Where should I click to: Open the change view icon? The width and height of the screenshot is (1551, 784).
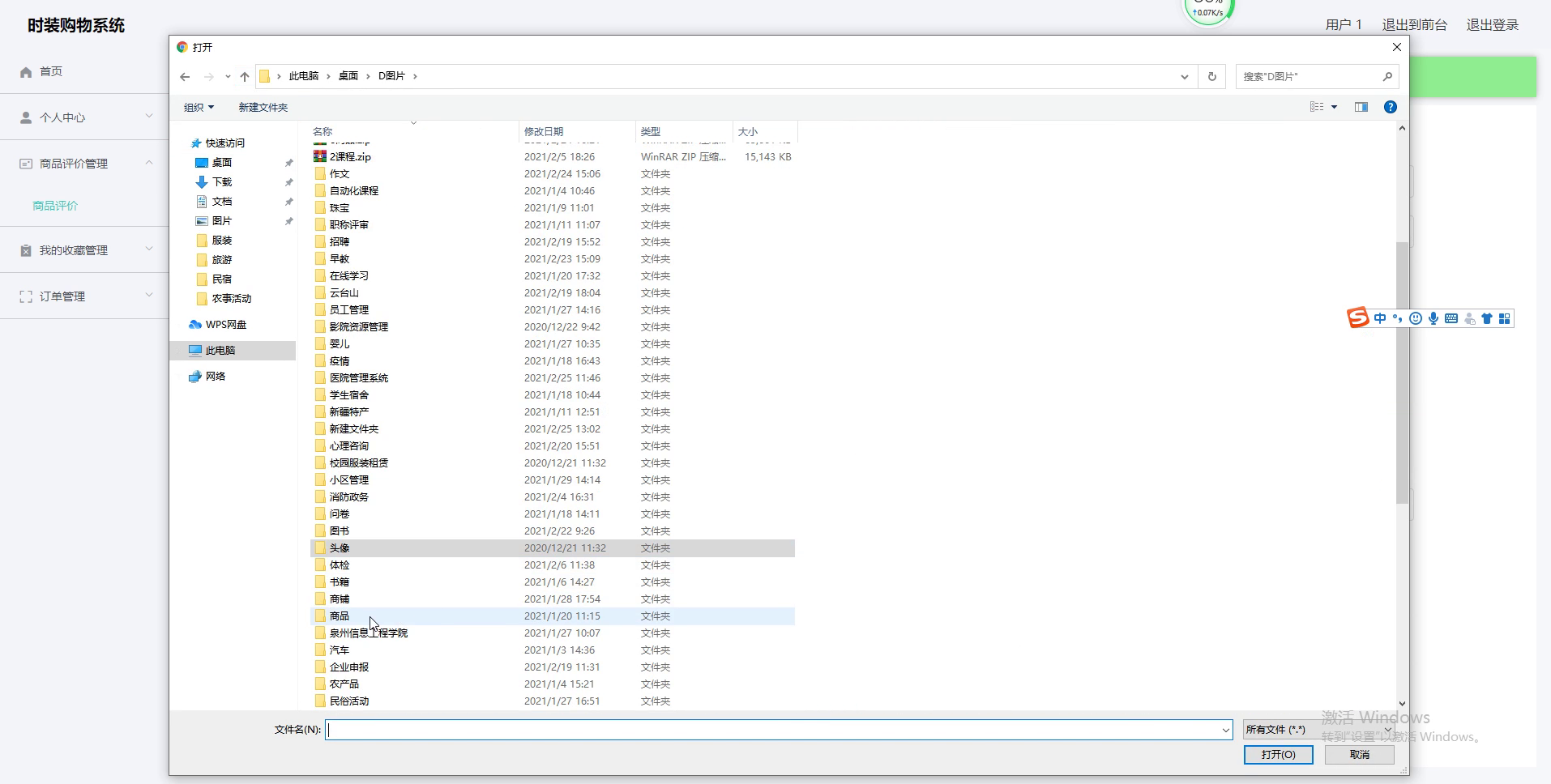click(1317, 107)
